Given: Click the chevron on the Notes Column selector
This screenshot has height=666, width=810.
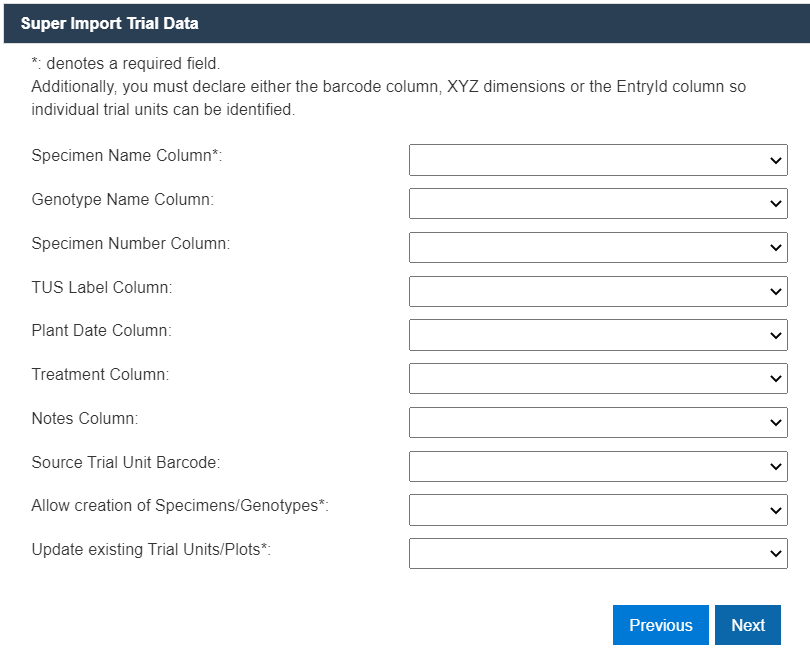Looking at the screenshot, I should click(x=776, y=422).
